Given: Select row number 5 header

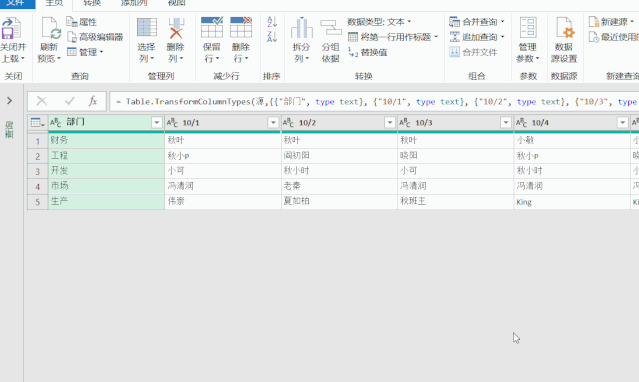Looking at the screenshot, I should pos(37,202).
